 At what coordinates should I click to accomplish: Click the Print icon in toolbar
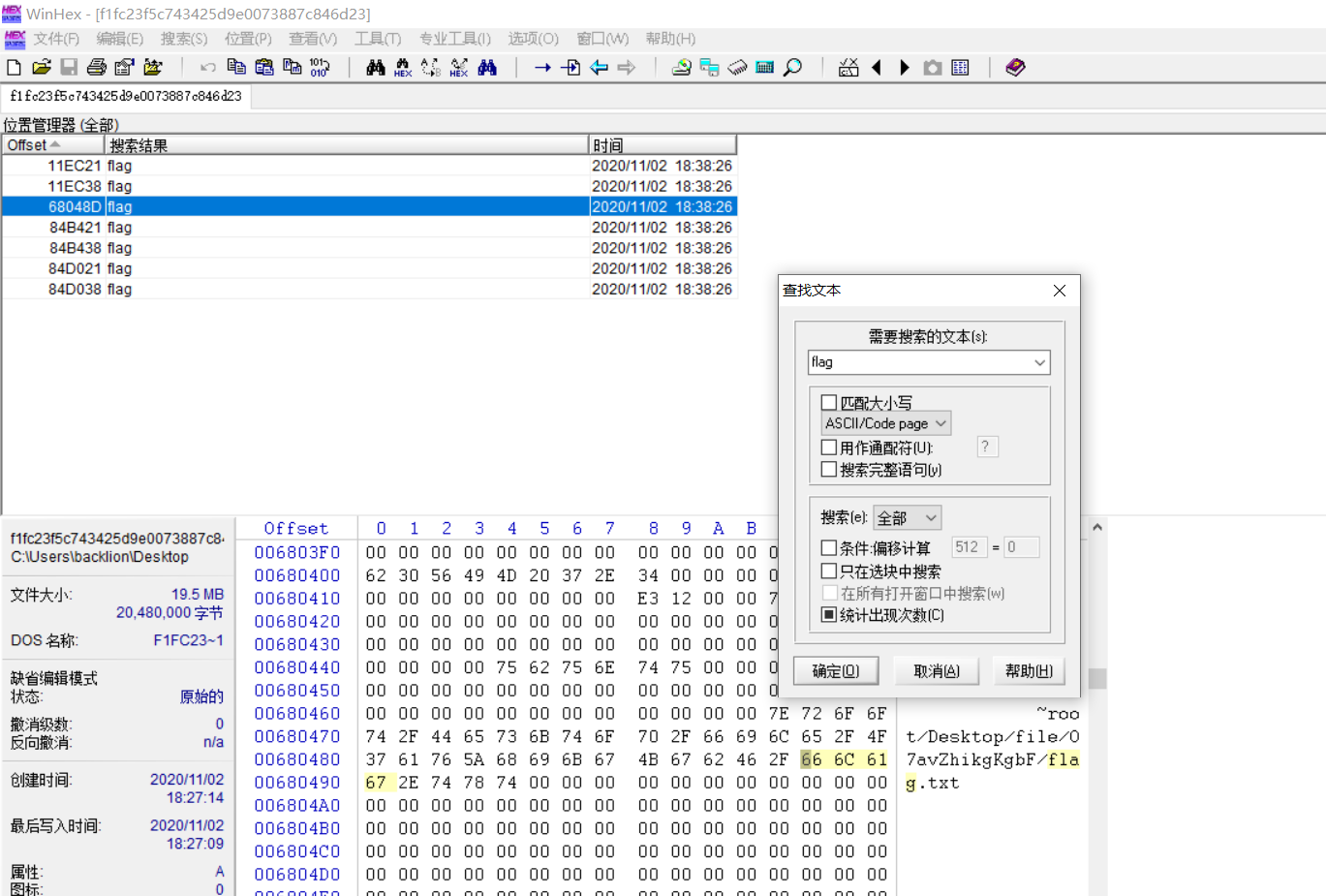tap(97, 67)
